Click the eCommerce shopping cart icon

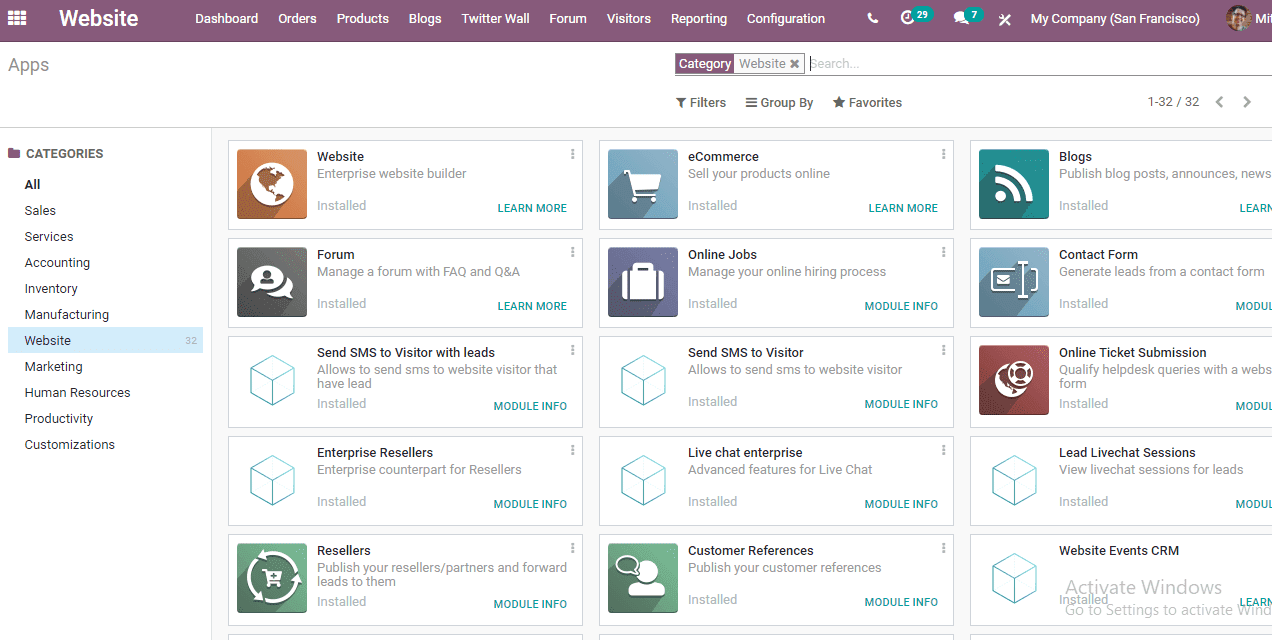(x=643, y=184)
